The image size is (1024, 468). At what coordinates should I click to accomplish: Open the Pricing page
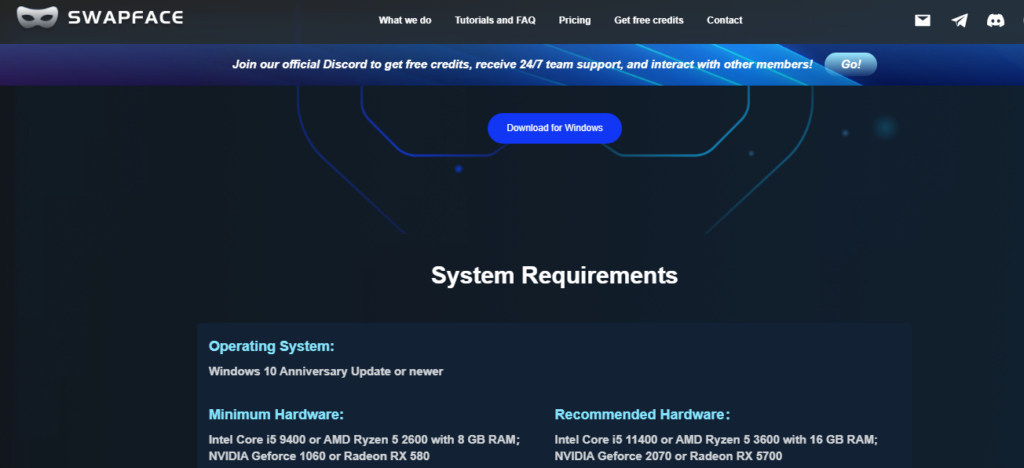(x=574, y=20)
